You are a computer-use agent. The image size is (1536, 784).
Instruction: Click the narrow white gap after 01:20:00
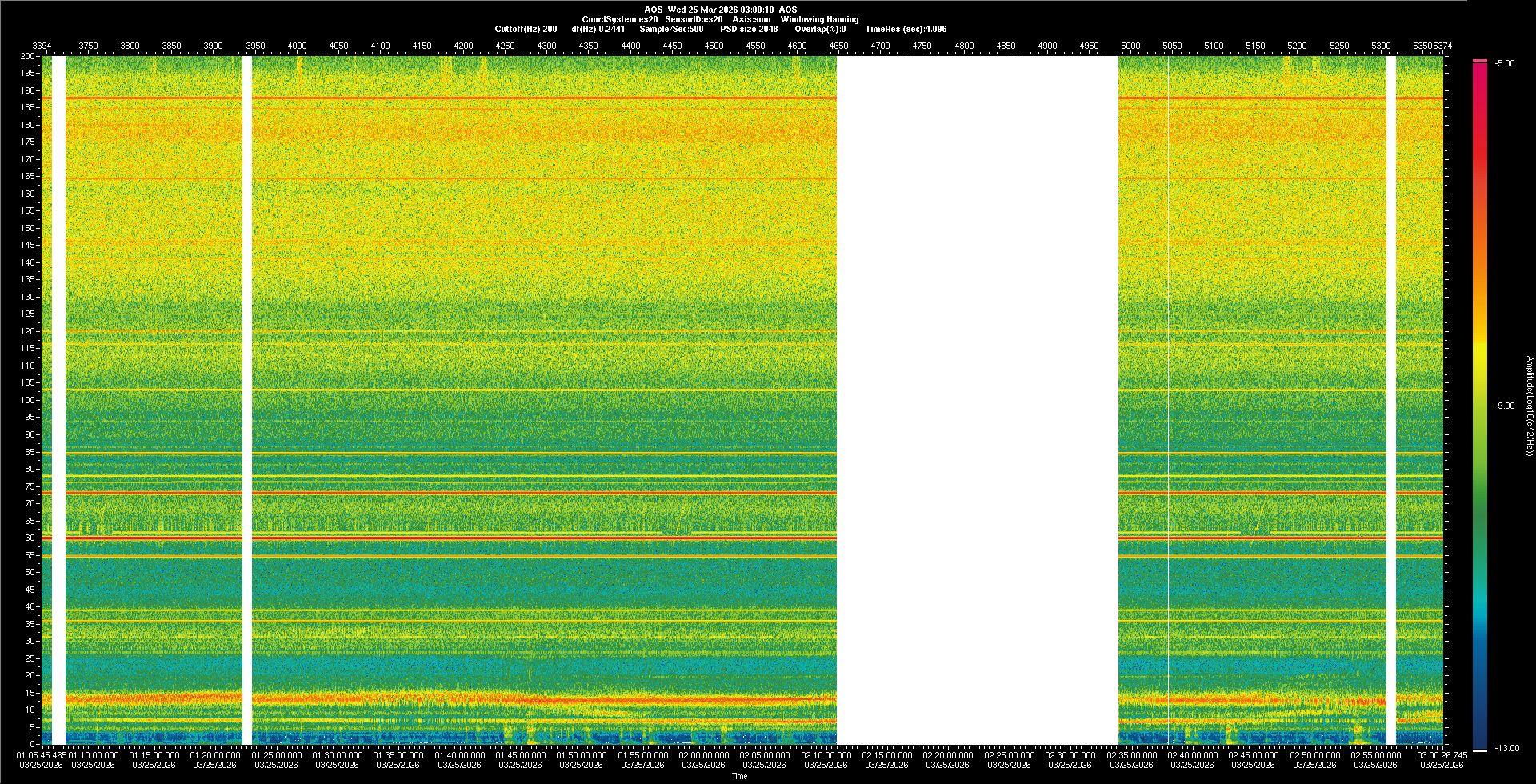pos(246,400)
